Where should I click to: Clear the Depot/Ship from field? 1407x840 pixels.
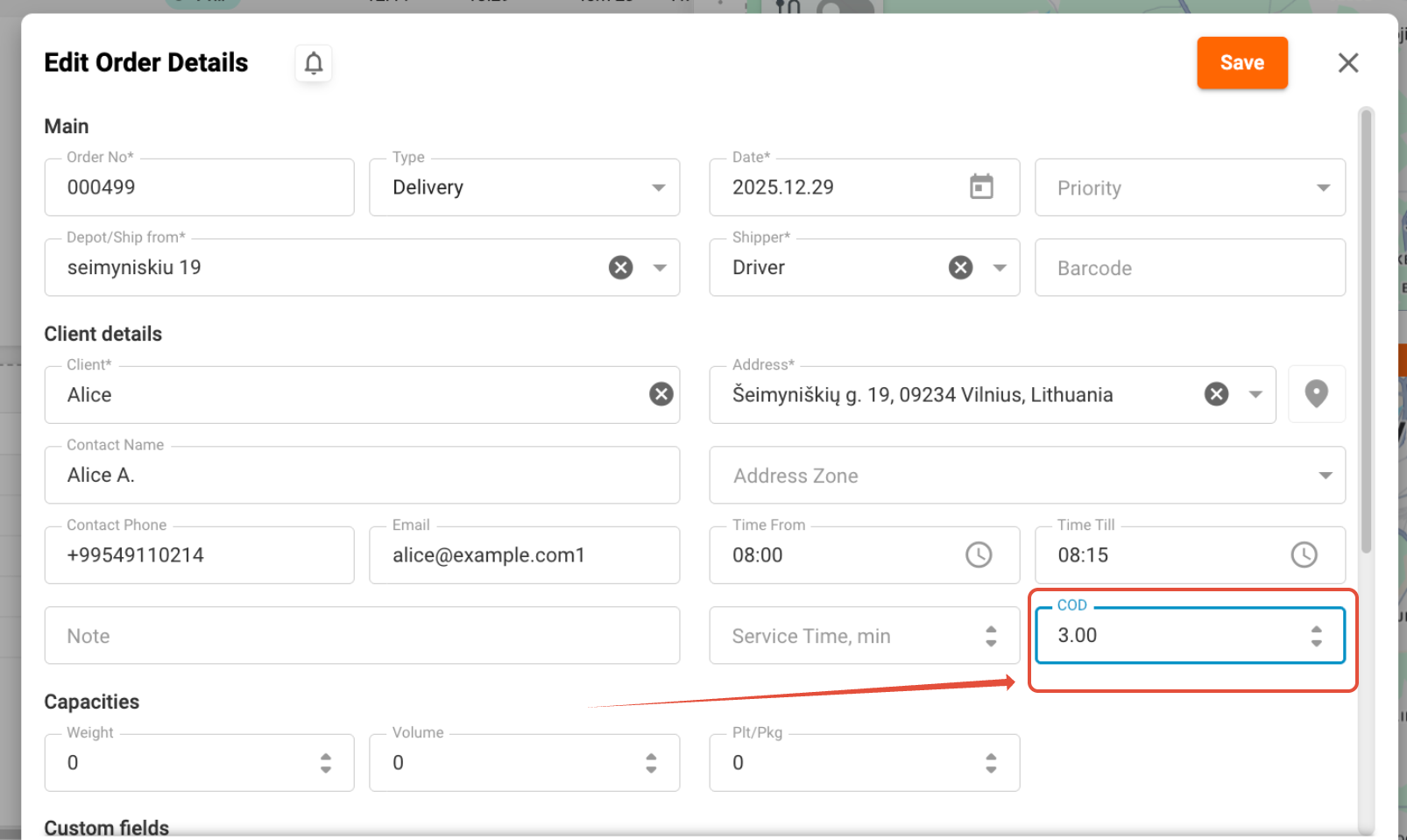(620, 267)
